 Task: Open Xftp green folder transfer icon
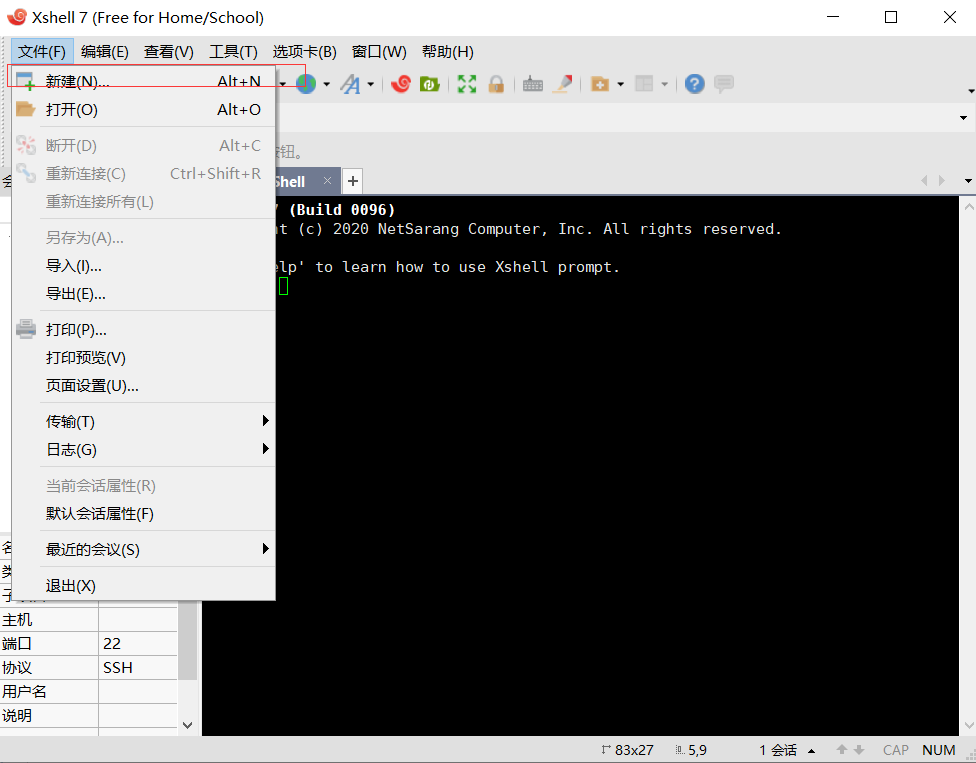pyautogui.click(x=429, y=83)
